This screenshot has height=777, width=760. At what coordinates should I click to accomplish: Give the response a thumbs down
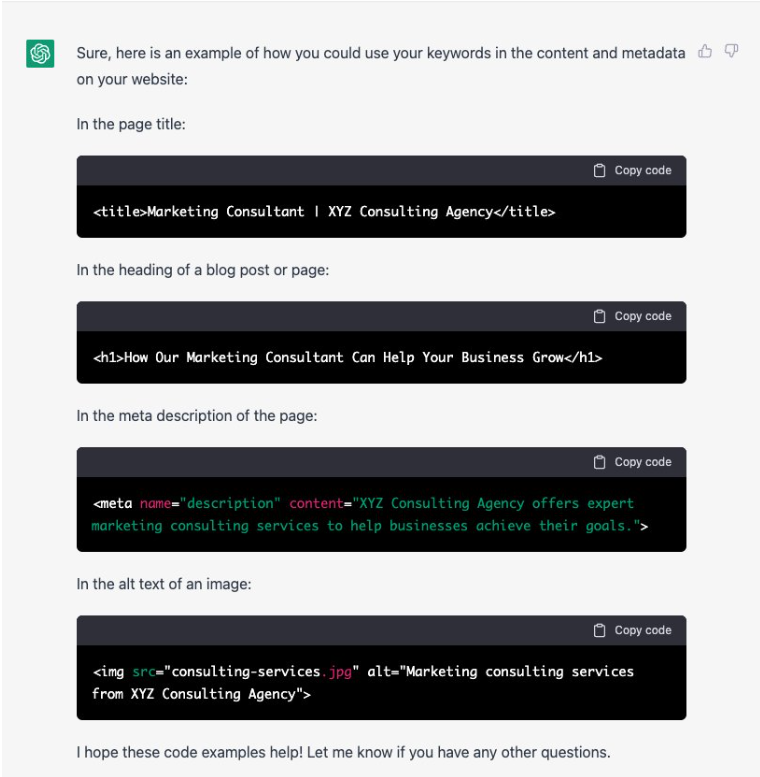click(731, 51)
